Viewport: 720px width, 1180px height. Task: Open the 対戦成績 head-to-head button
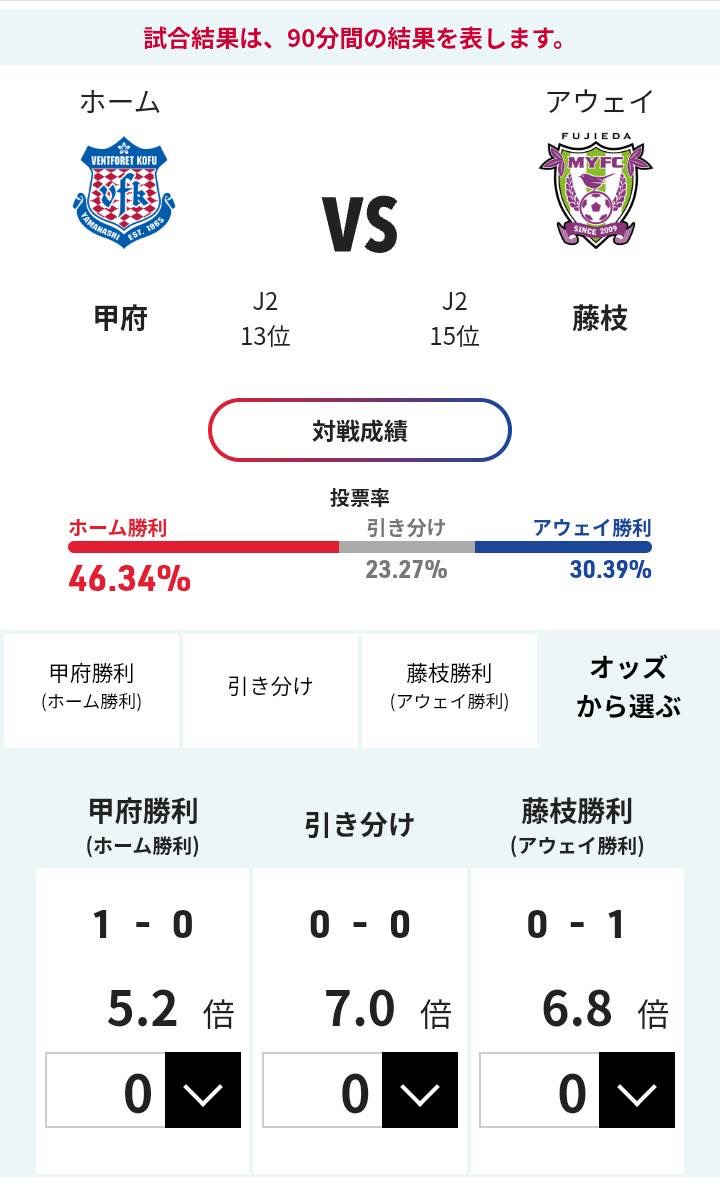(x=360, y=430)
